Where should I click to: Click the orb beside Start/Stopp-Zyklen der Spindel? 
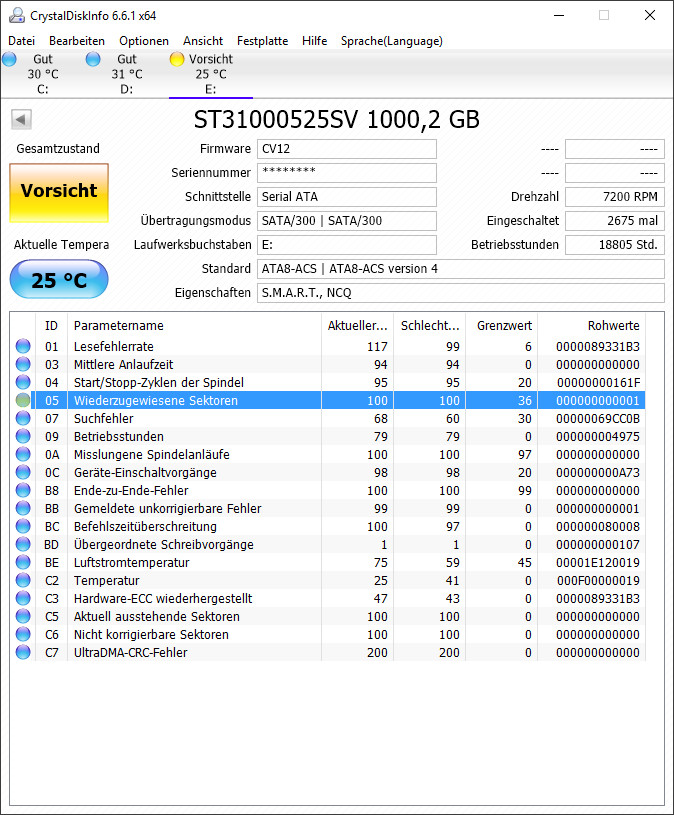click(23, 382)
